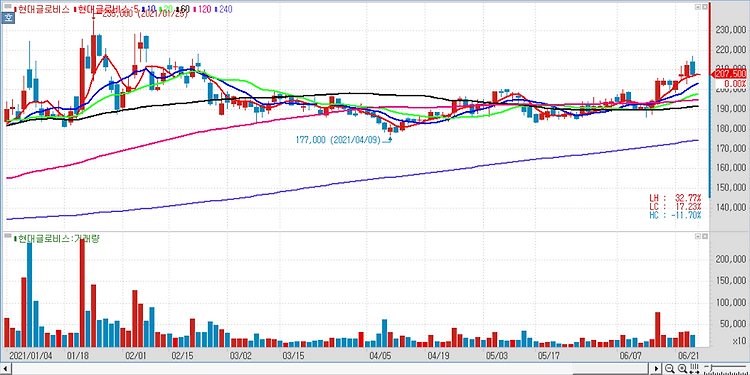This screenshot has width=750, height=375.
Task: Click the 0.00% change label
Action: (736, 84)
